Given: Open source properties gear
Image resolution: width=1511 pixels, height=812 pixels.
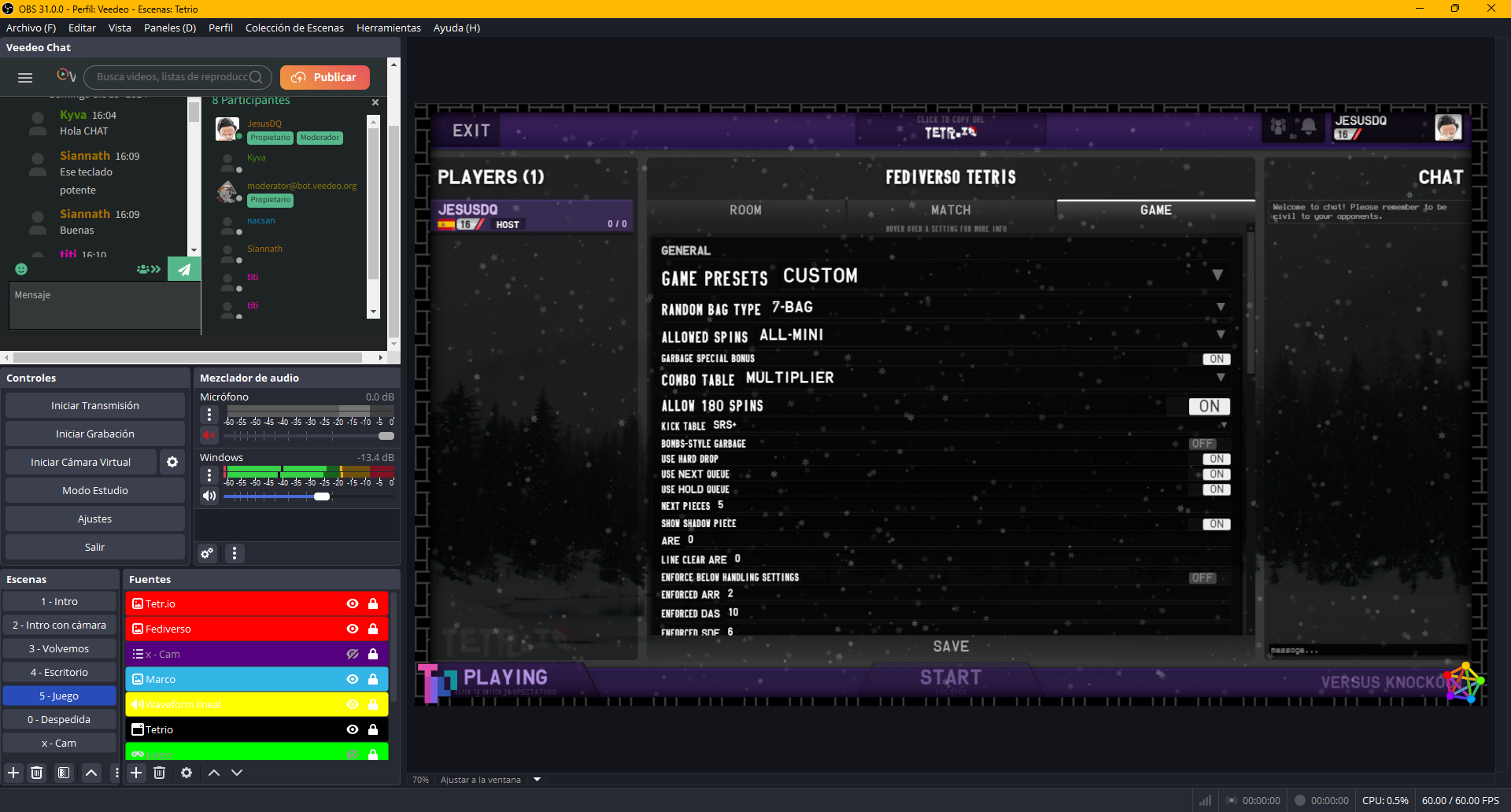Looking at the screenshot, I should point(187,773).
